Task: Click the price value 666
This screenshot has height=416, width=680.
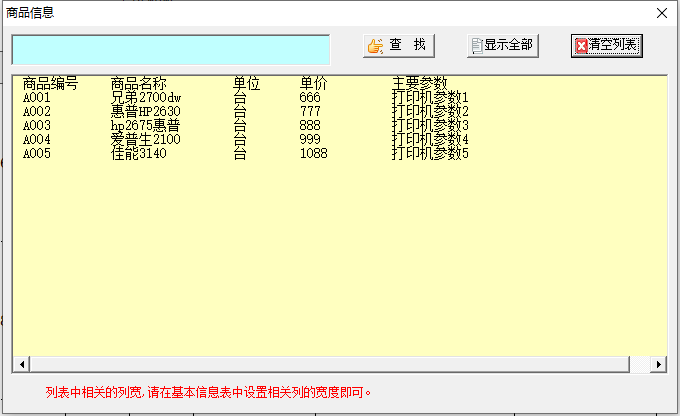Action: [x=310, y=98]
